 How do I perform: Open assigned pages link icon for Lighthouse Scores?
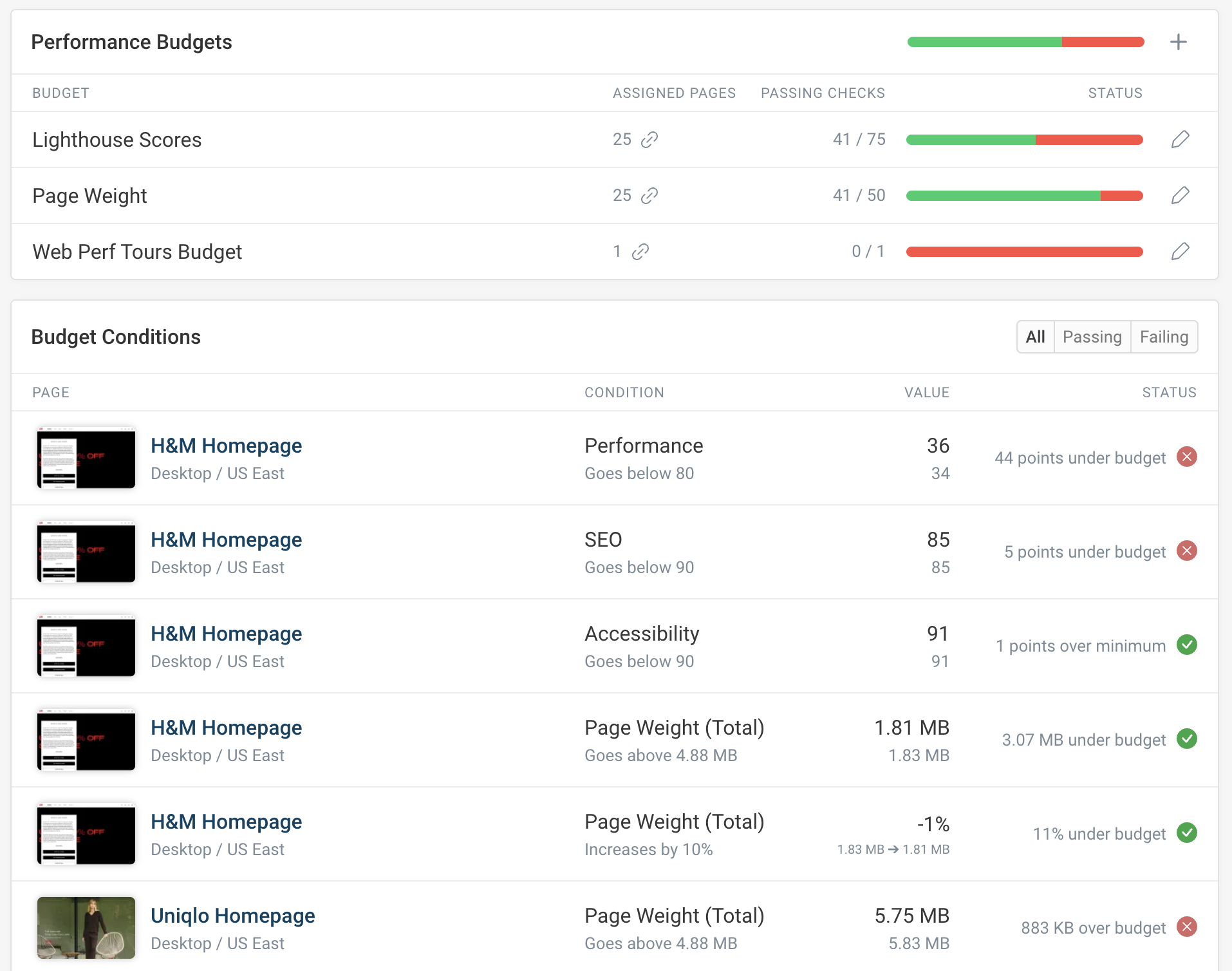click(649, 140)
